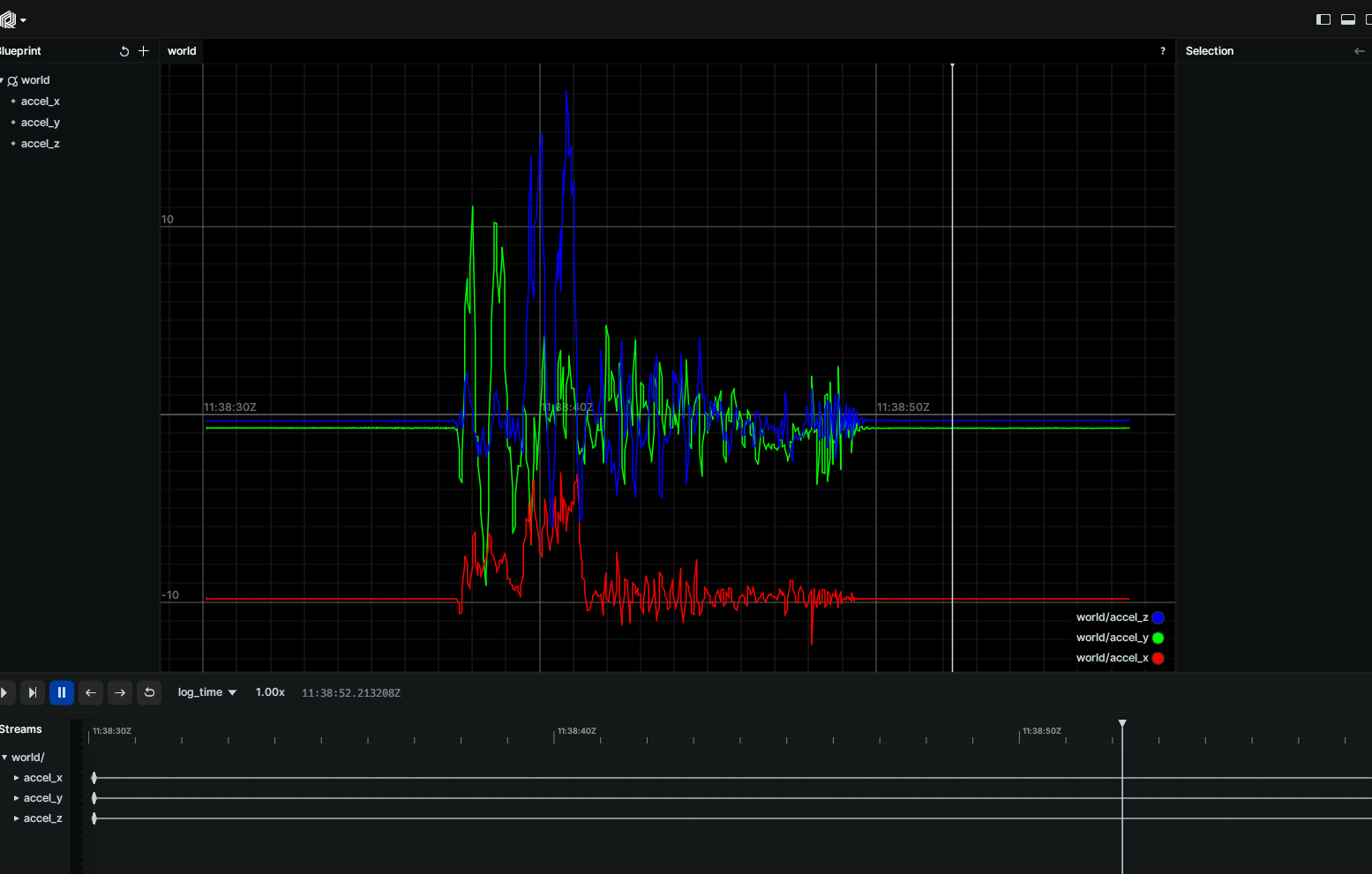The image size is (1372, 874).
Task: Click the -10 label on plot y-axis
Action: click(170, 595)
